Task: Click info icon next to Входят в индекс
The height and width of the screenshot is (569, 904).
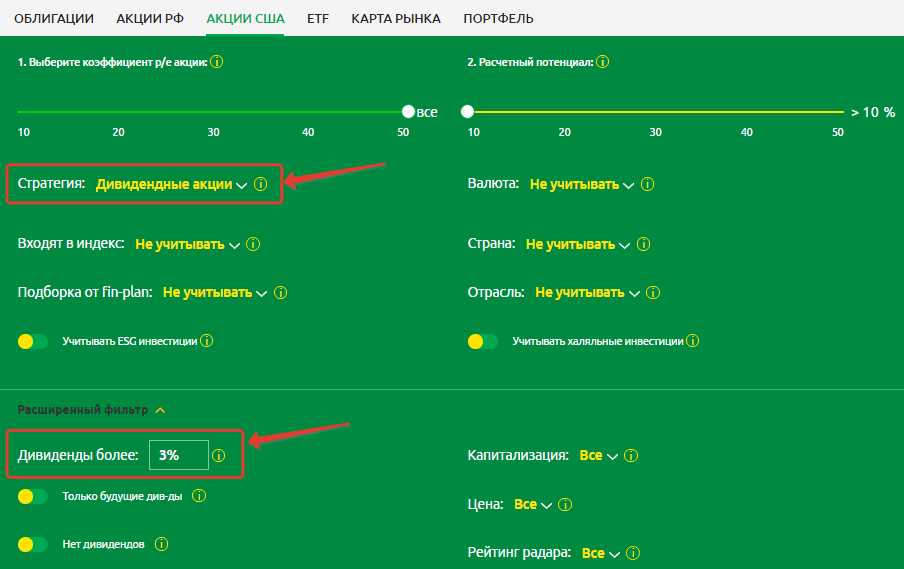Action: [254, 244]
